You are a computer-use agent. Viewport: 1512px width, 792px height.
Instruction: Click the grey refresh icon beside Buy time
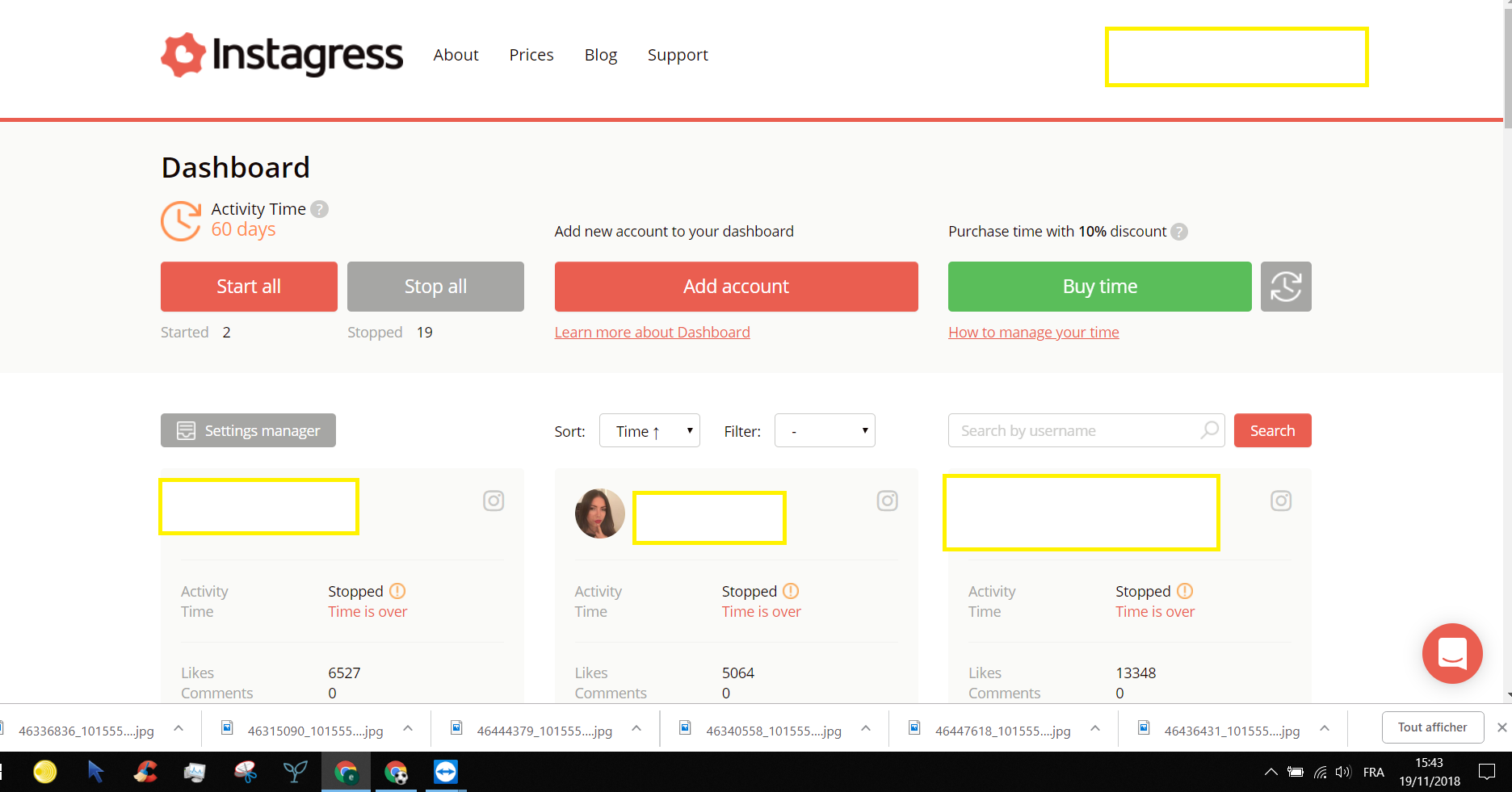coord(1286,287)
